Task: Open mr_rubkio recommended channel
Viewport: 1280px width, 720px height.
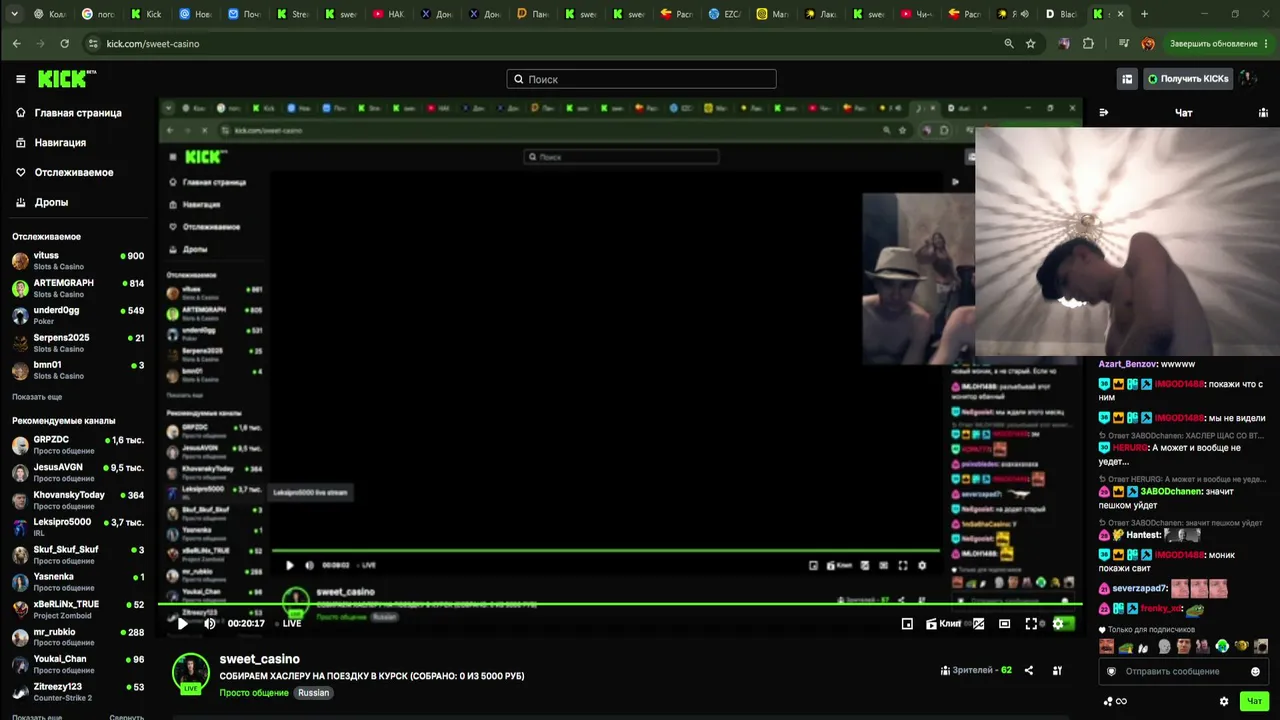Action: pyautogui.click(x=78, y=637)
